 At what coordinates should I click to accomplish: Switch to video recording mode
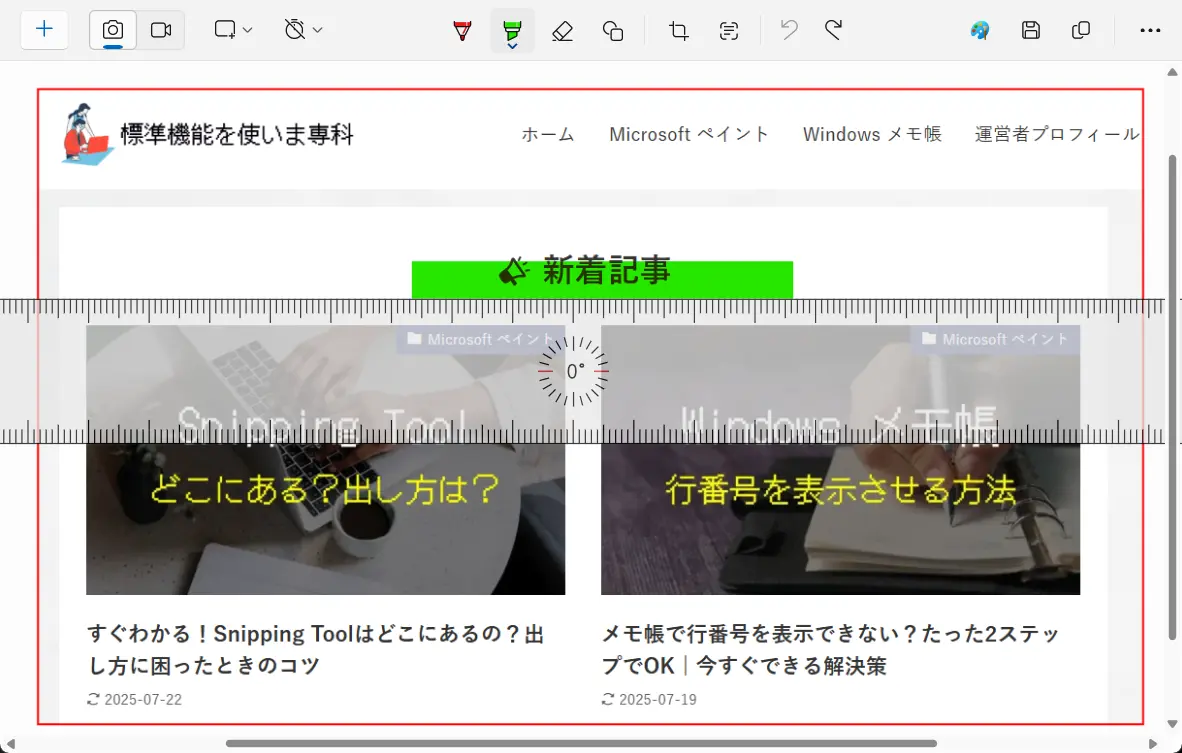click(x=161, y=30)
